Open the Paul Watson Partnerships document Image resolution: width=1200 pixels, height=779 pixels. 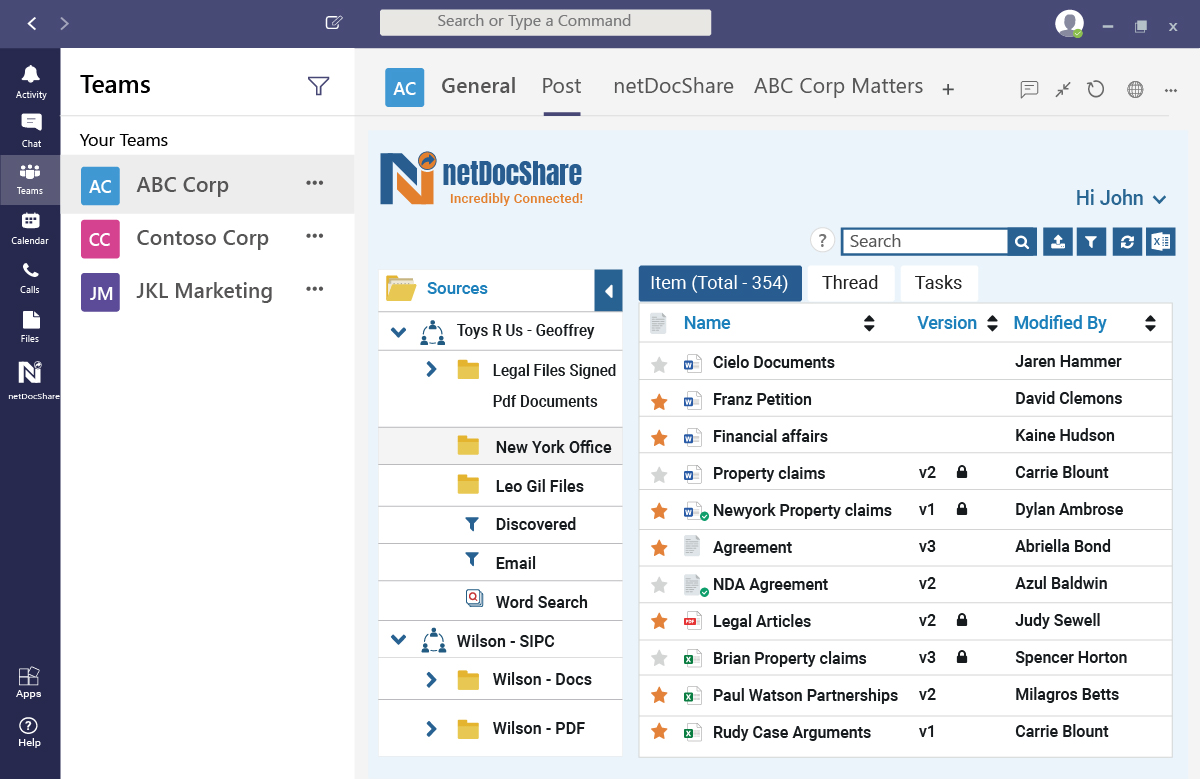pyautogui.click(x=805, y=695)
